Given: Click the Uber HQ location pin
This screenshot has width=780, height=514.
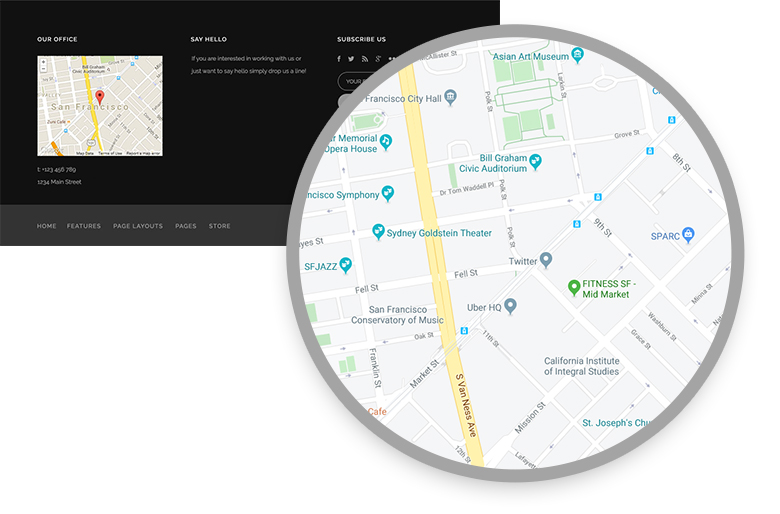Looking at the screenshot, I should 510,306.
